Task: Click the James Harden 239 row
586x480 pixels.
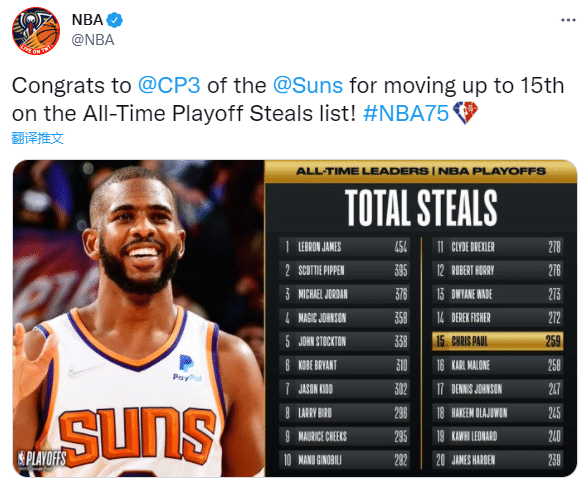Action: 497,459
